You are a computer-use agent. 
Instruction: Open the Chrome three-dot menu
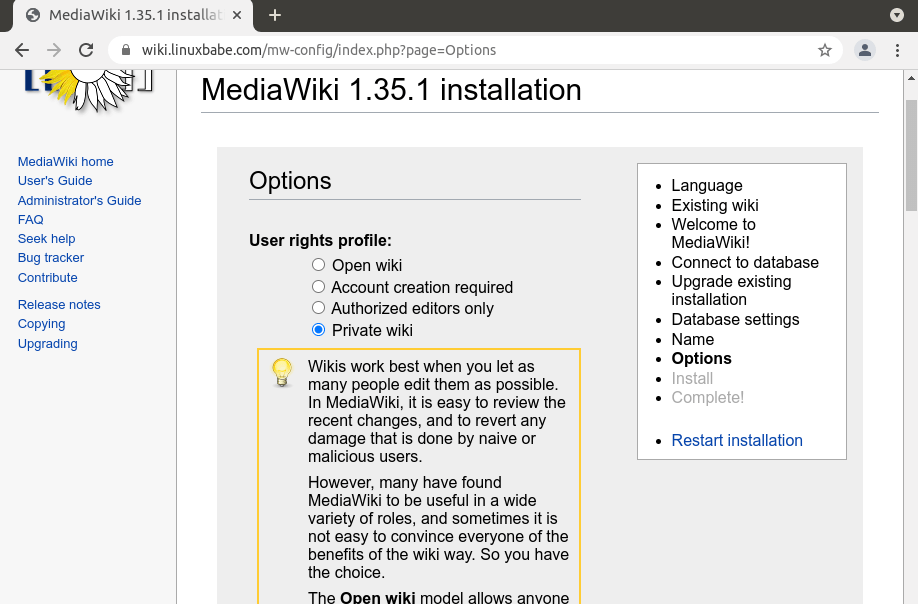[897, 50]
